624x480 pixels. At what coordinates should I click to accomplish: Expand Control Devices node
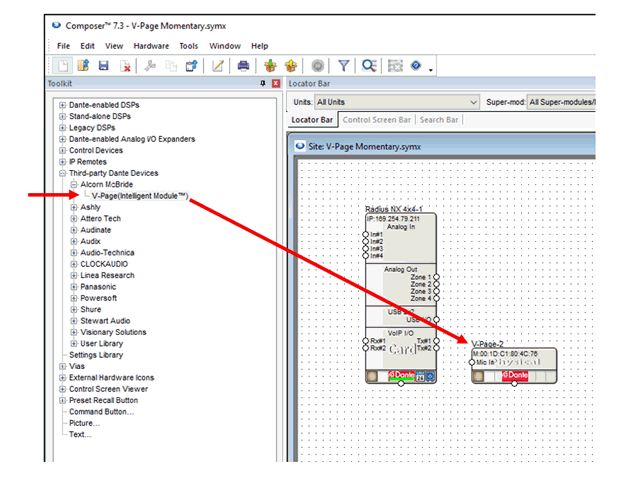(62, 150)
